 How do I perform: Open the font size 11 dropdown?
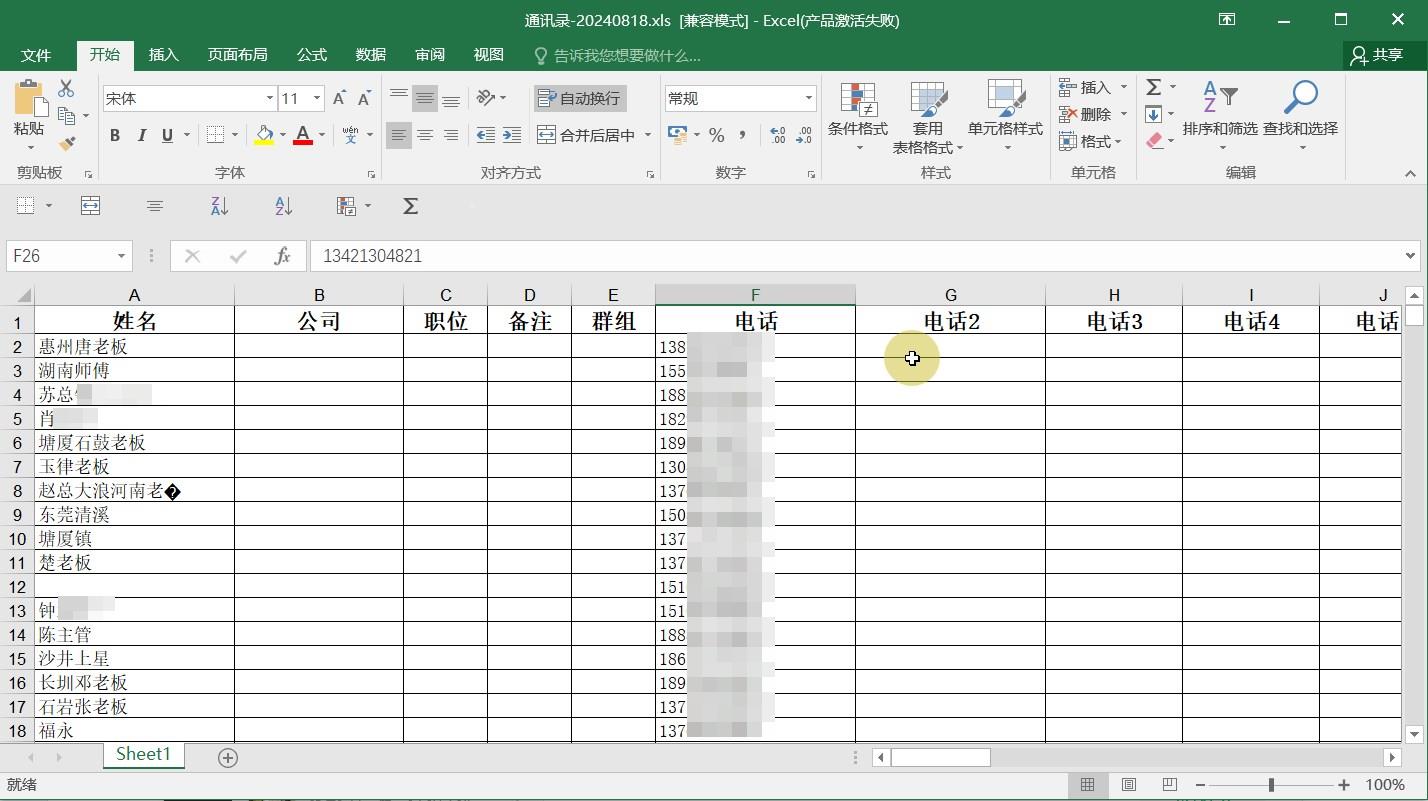pos(317,98)
